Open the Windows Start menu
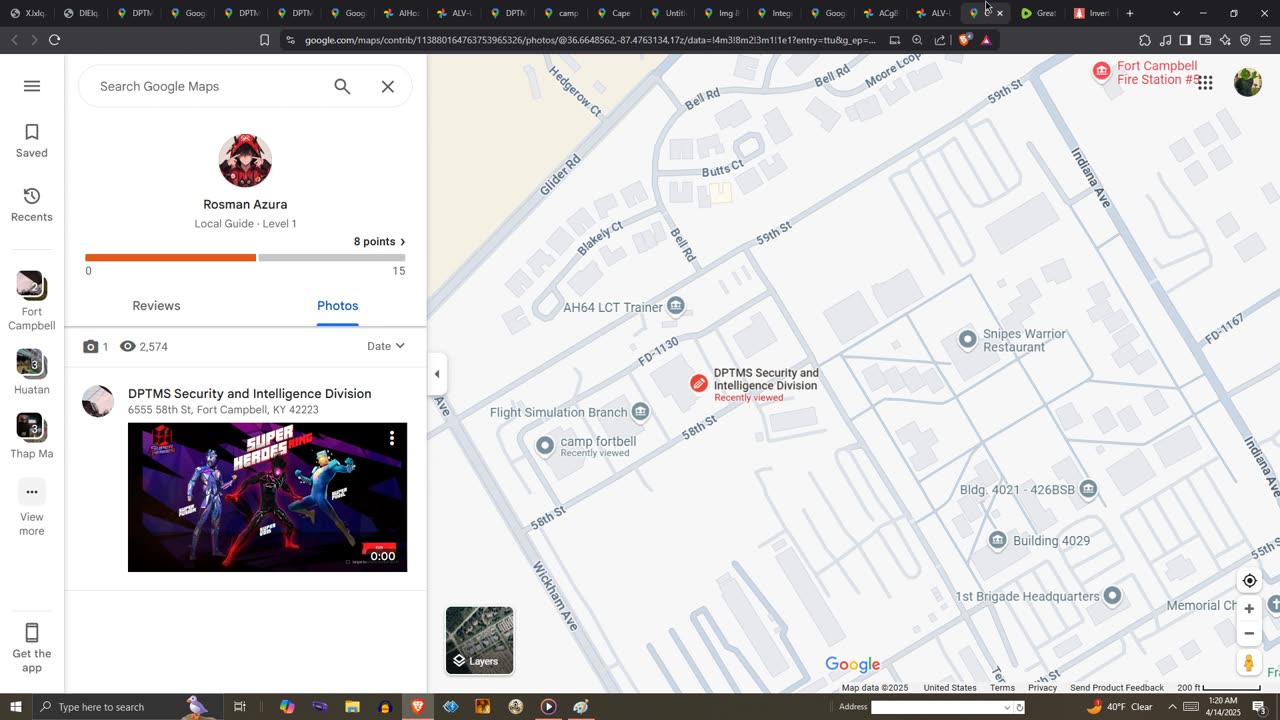Screen dimensions: 1280x720 pyautogui.click(x=16, y=707)
